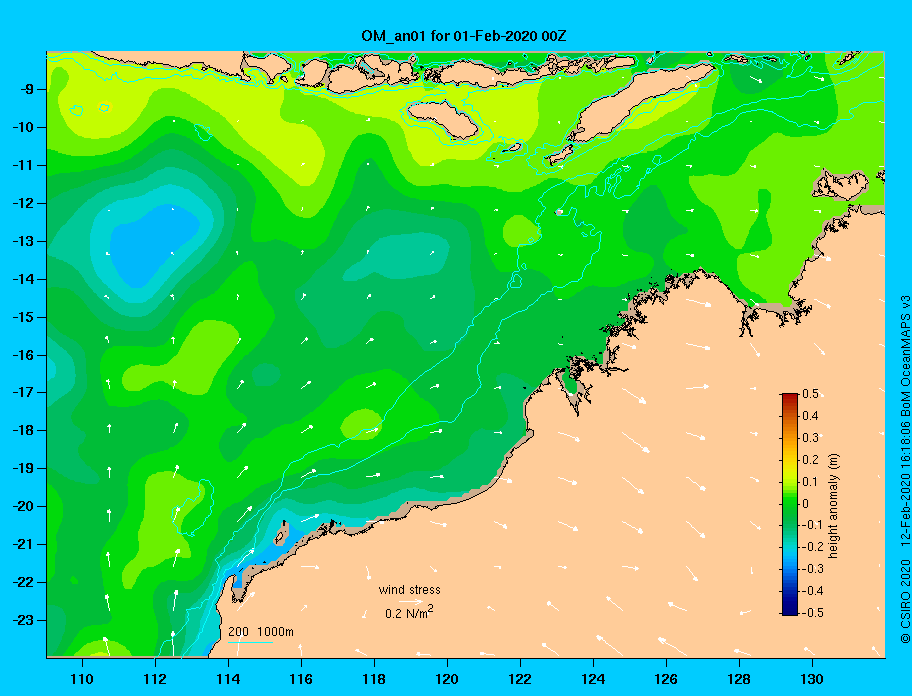912x696 pixels.
Task: Click the "height anomaly (m)" colorbar label
Action: coord(833,506)
